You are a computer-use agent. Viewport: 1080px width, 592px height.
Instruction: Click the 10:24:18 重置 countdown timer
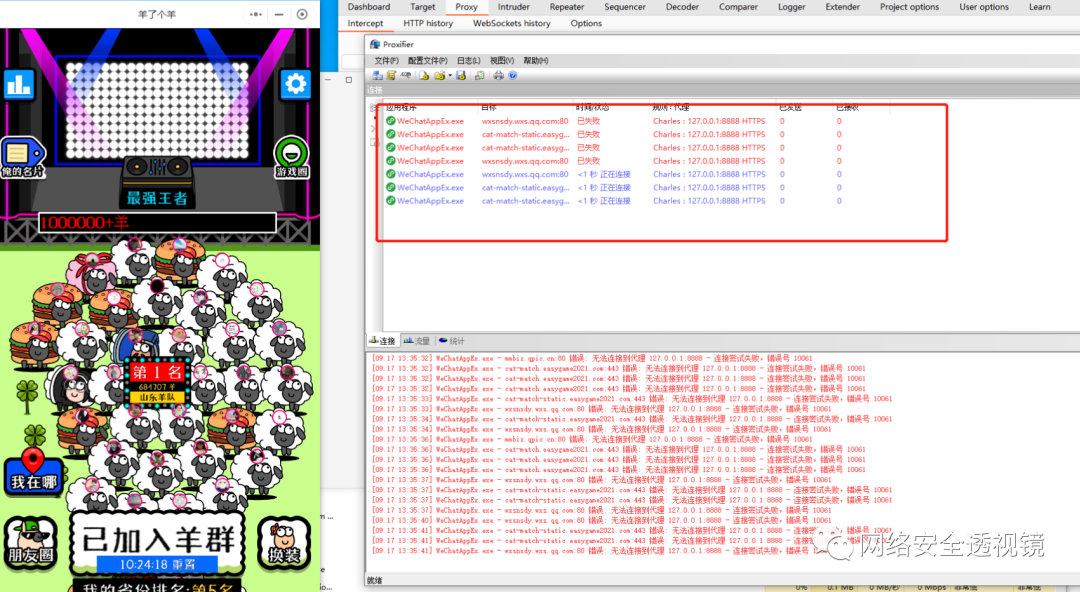tap(157, 564)
